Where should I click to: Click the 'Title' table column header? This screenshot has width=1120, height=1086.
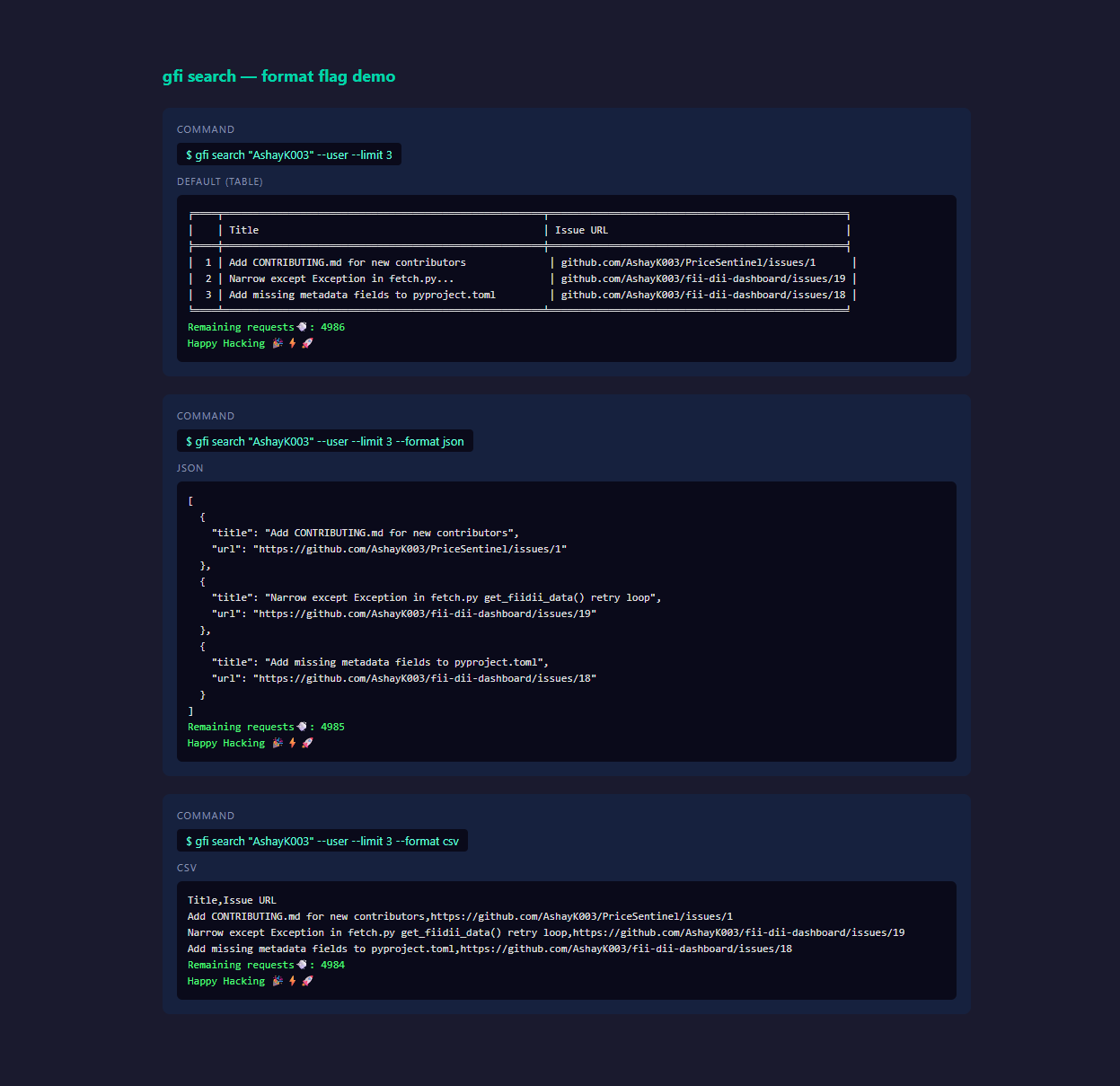click(x=243, y=230)
